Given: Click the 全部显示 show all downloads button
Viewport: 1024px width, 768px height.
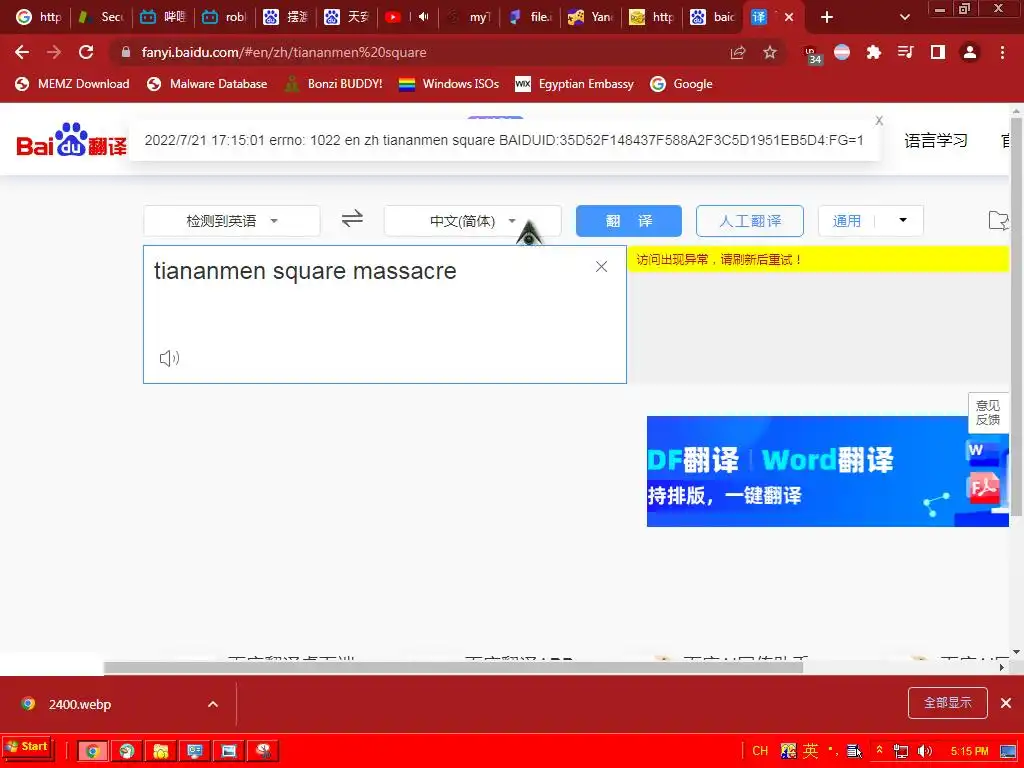Looking at the screenshot, I should click(947, 703).
